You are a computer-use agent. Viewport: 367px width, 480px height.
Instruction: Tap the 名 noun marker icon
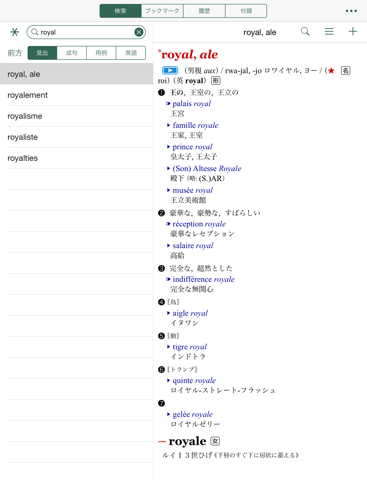pyautogui.click(x=346, y=70)
